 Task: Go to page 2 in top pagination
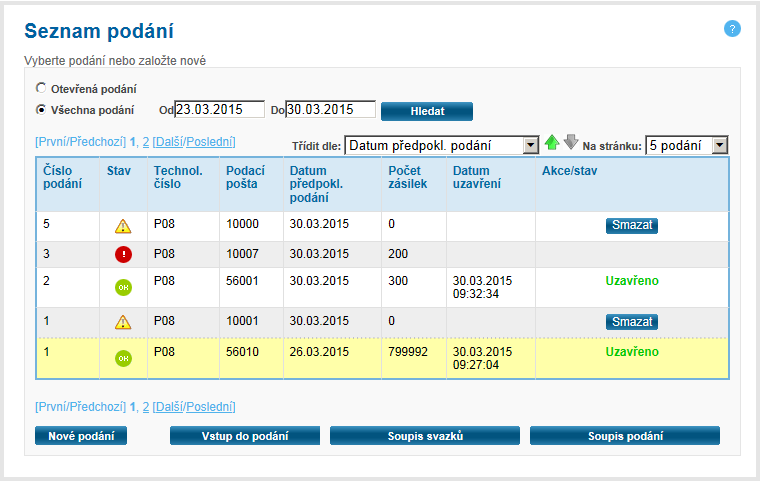point(146,142)
